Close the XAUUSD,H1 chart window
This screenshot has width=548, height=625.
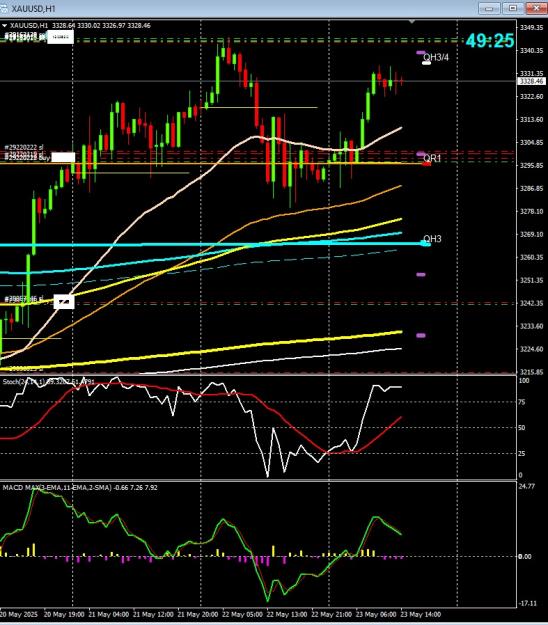tap(536, 8)
